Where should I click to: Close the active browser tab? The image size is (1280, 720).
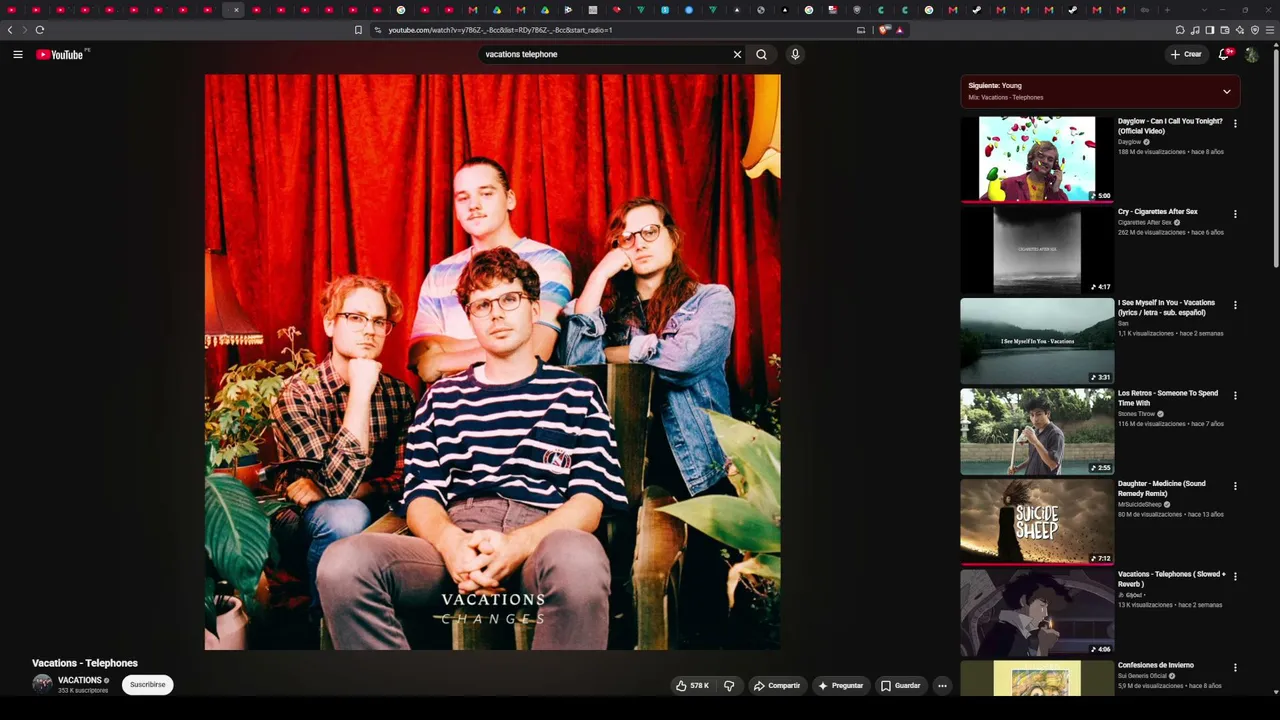point(236,10)
